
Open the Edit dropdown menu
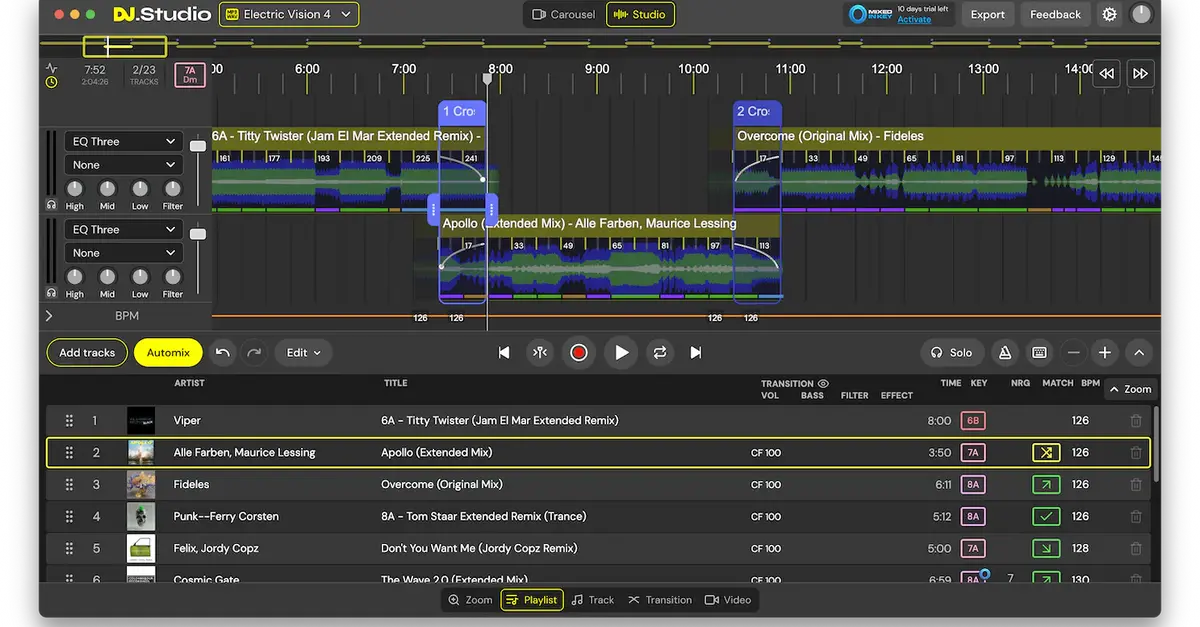click(x=303, y=352)
